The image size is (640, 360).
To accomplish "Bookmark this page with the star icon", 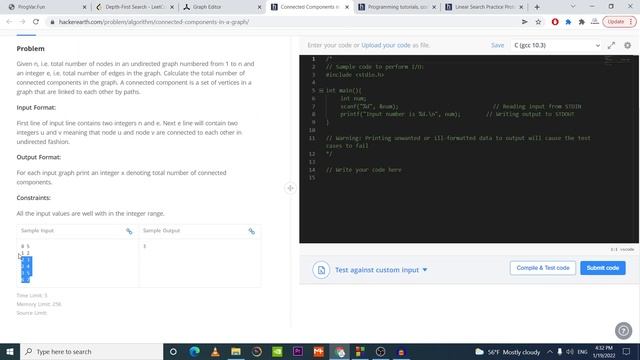I will click(538, 22).
